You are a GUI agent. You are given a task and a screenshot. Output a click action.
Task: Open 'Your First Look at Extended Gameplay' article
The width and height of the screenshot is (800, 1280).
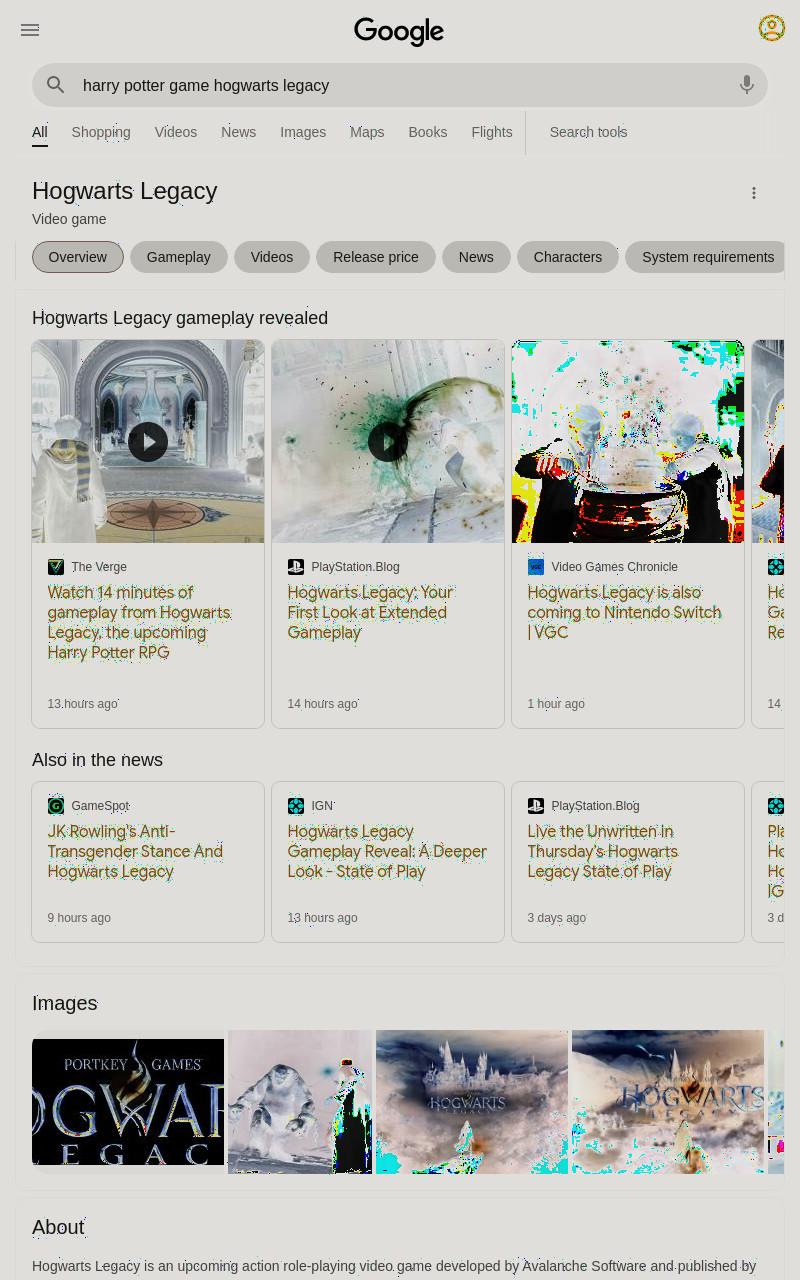[x=371, y=612]
